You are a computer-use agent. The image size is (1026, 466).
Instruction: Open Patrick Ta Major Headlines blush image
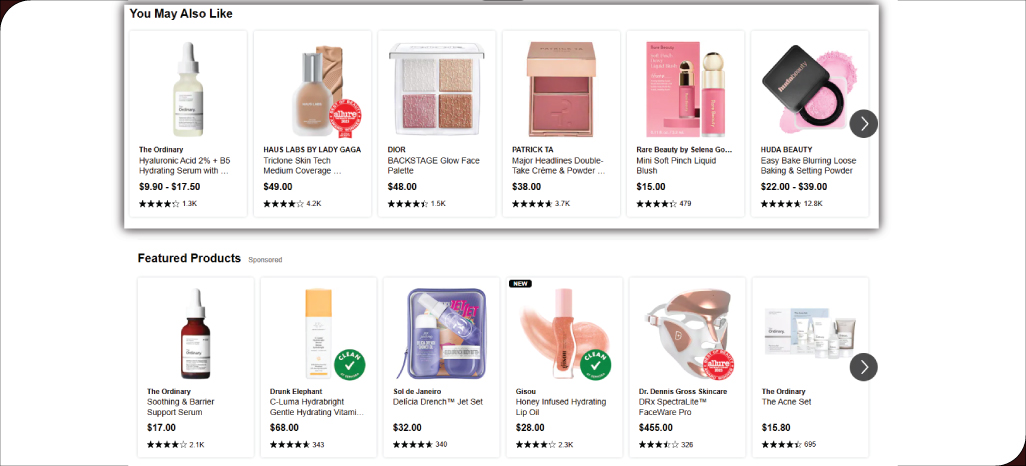pos(561,90)
